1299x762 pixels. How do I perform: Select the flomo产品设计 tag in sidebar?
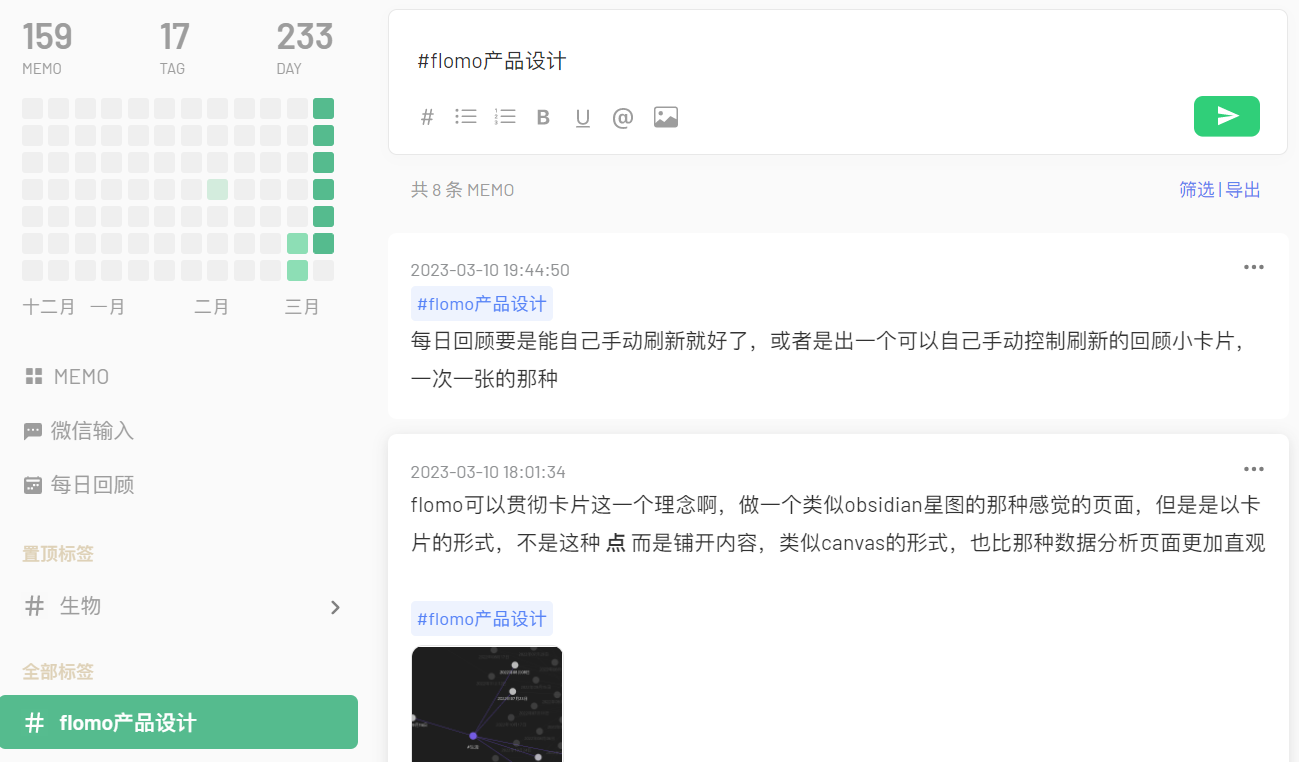pos(179,722)
